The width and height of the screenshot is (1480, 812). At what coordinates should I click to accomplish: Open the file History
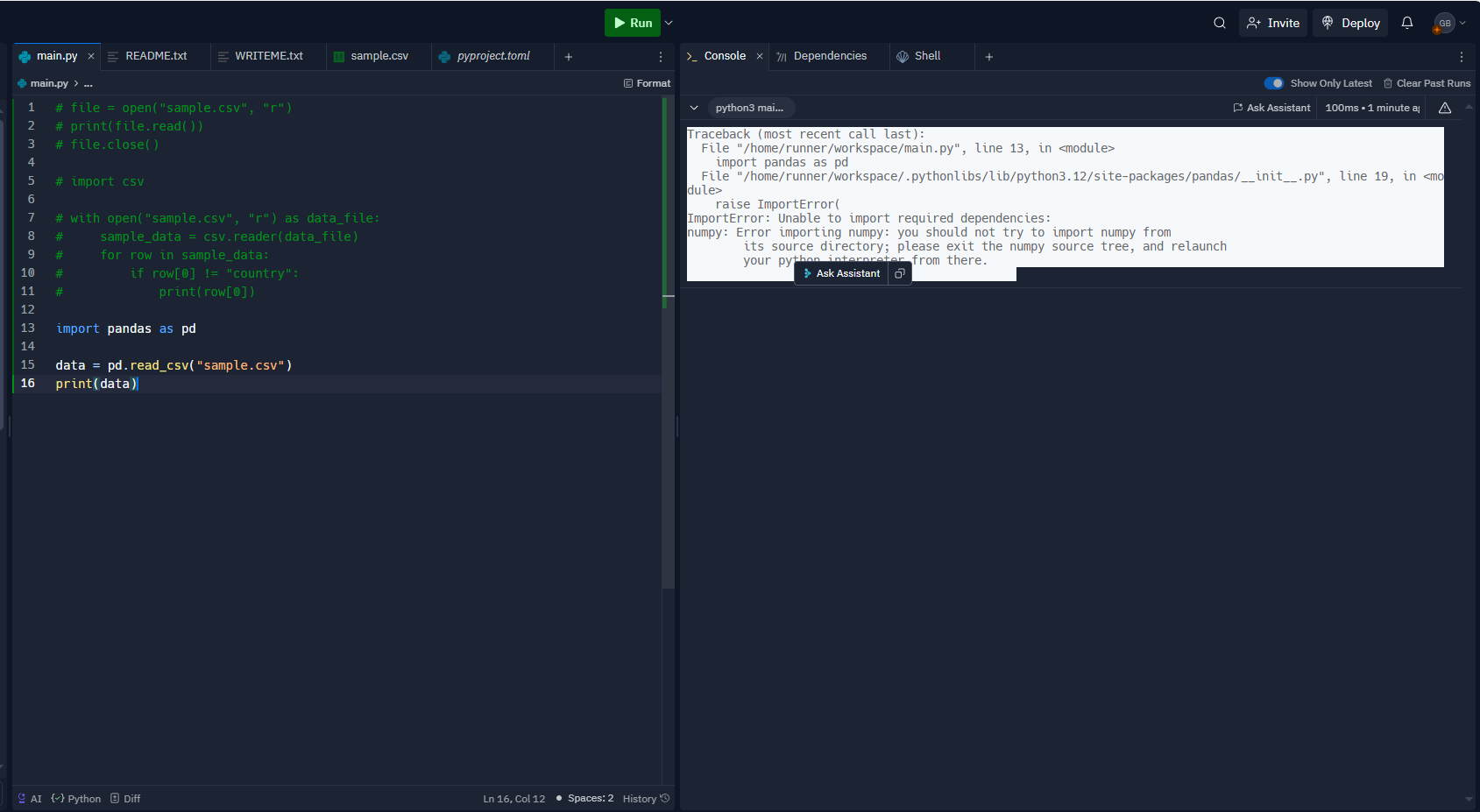coord(646,799)
